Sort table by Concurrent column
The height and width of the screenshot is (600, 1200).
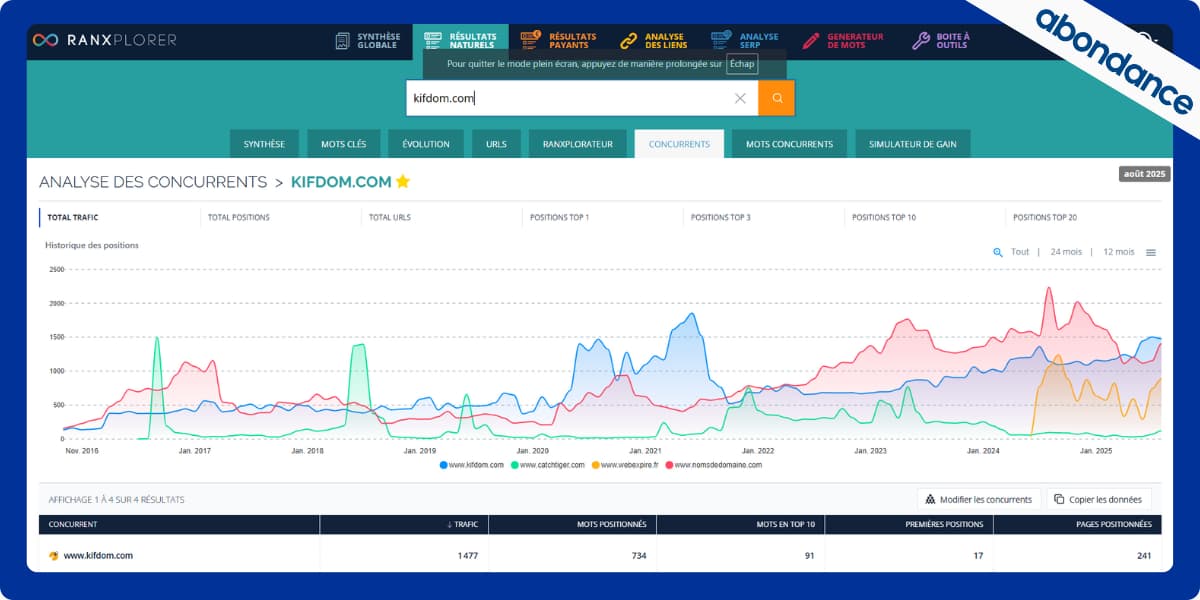179,524
